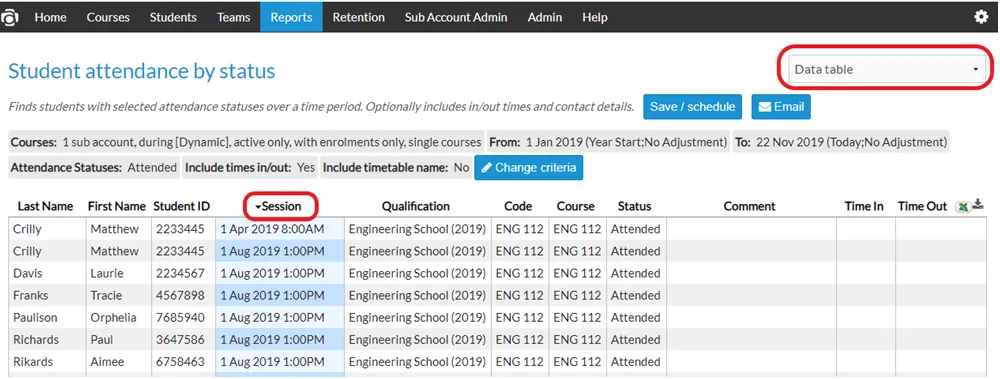The image size is (1000, 379).
Task: Click last name Rikards
Action: (33, 362)
